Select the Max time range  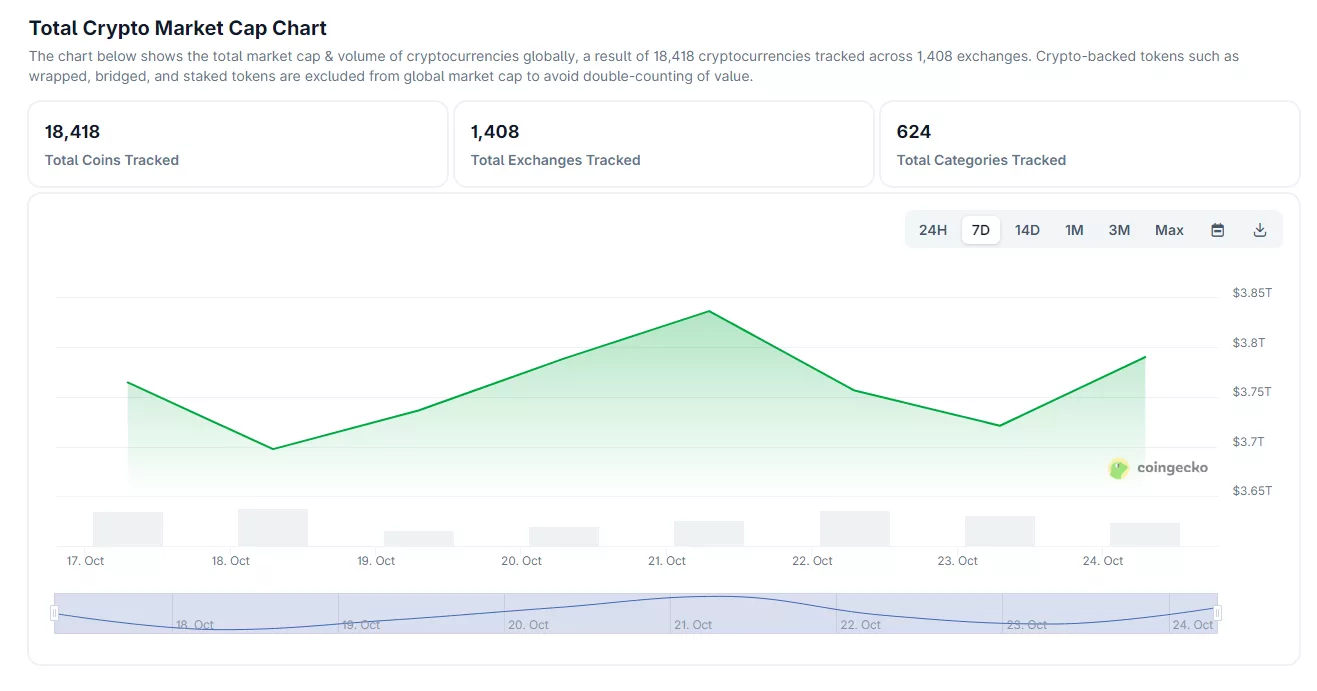[1168, 229]
